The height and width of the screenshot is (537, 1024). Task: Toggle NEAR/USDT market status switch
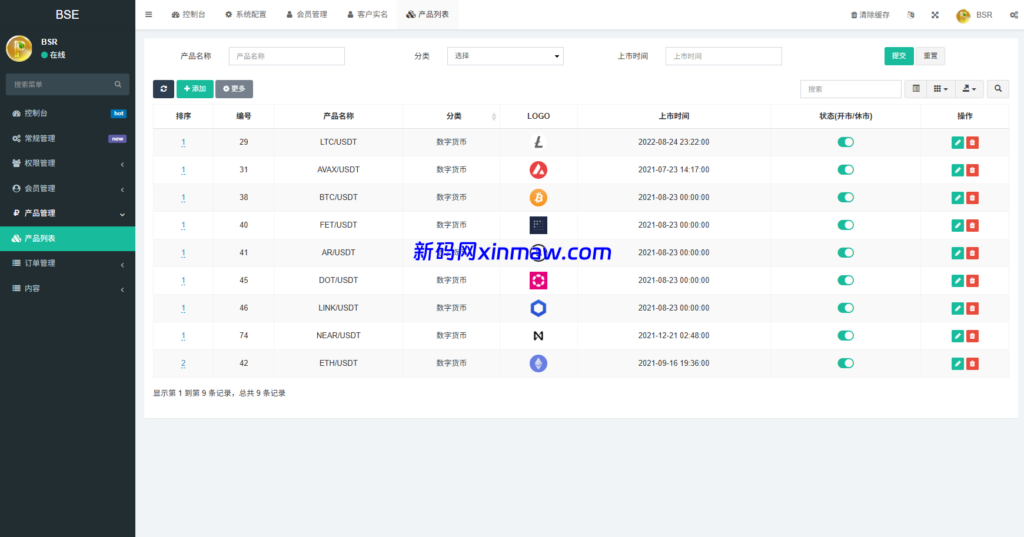pos(846,336)
